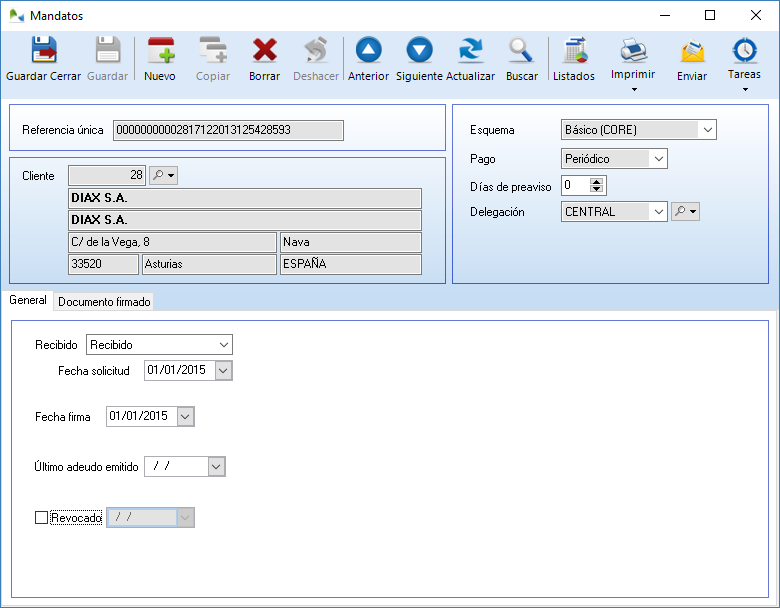Refresh data with Actualizar icon
The image size is (780, 608).
pyautogui.click(x=470, y=51)
